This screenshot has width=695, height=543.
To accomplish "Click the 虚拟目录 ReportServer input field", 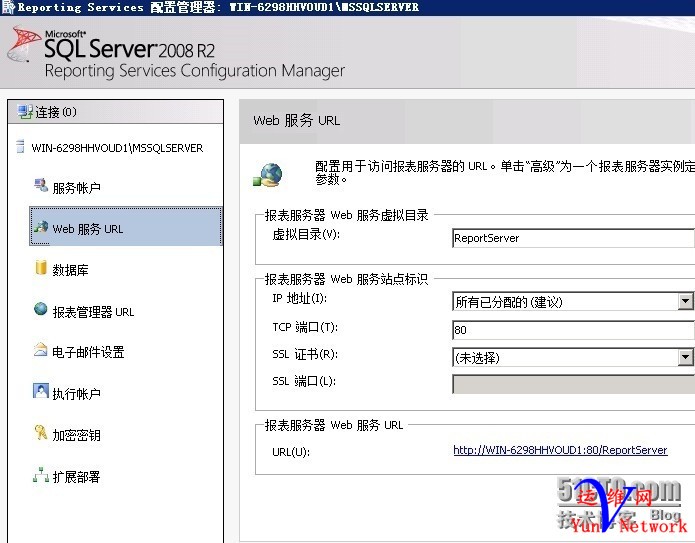I will tap(573, 238).
